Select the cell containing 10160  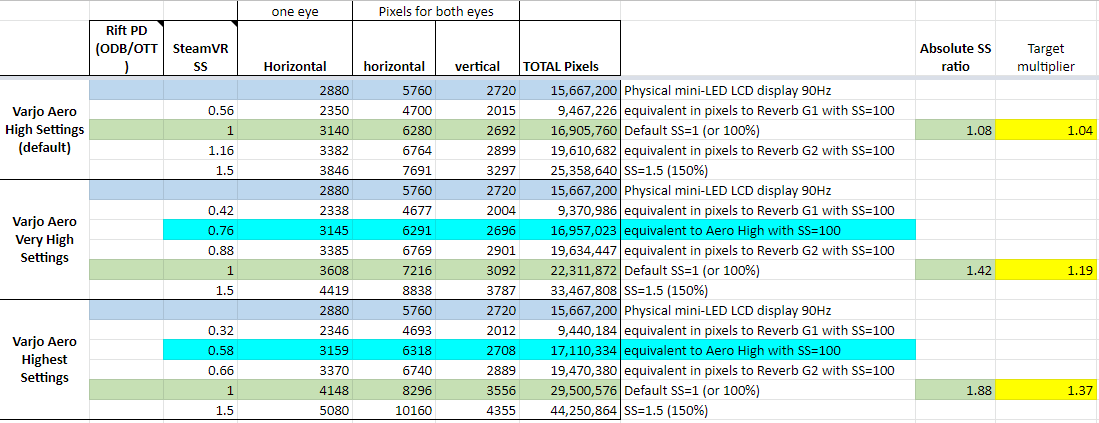(395, 410)
